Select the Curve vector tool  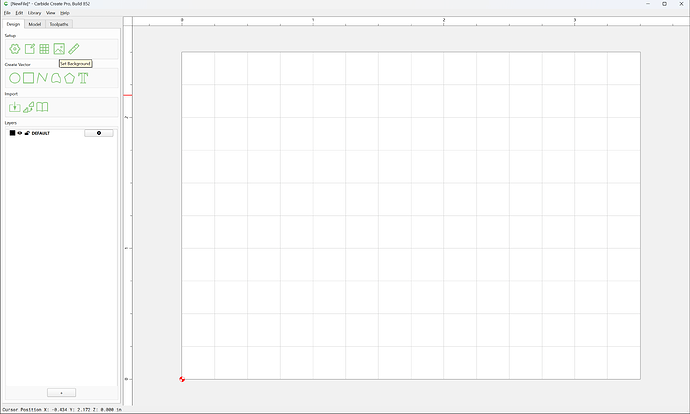(56, 78)
